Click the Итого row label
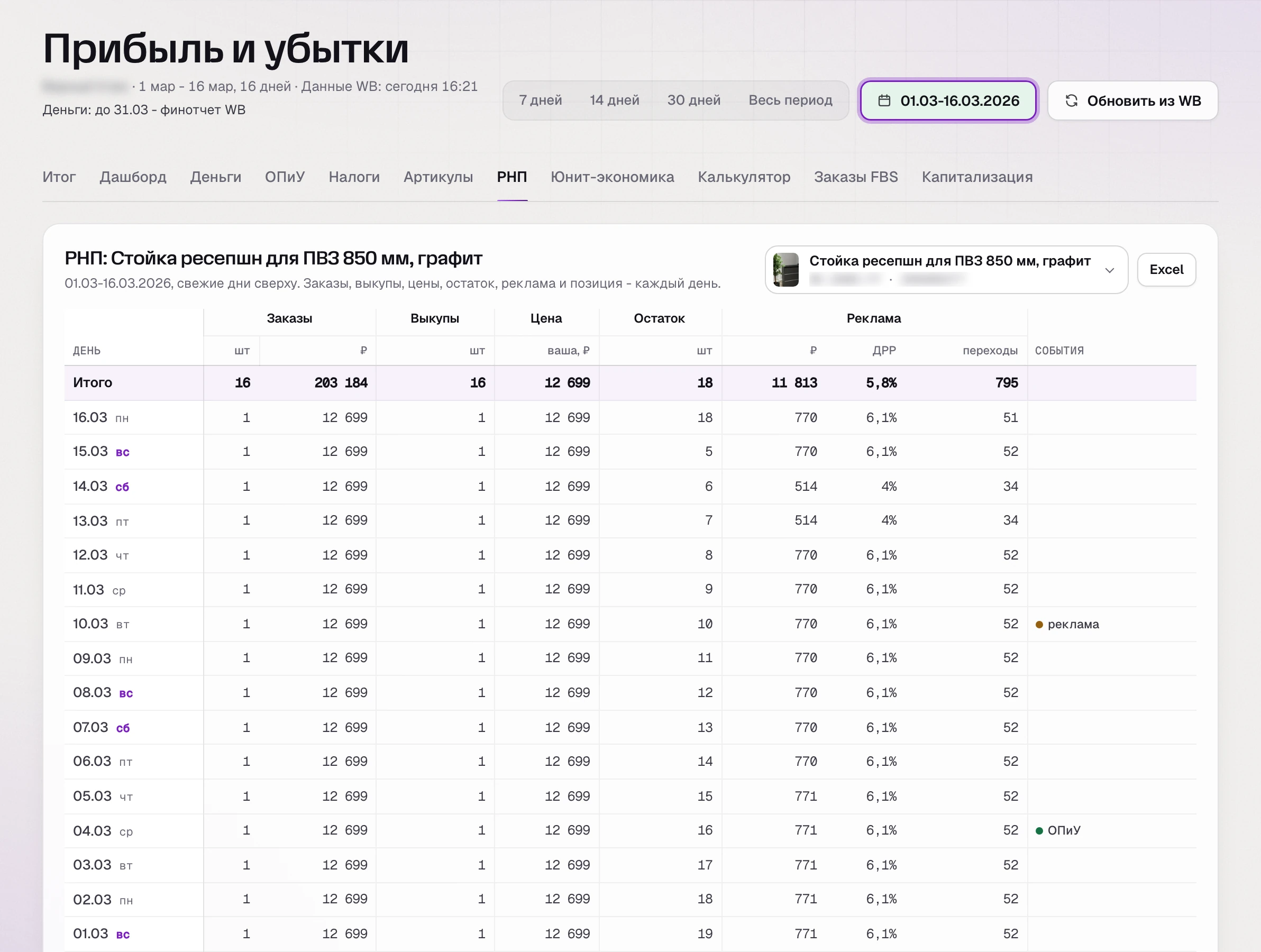This screenshot has height=952, width=1261. click(x=93, y=382)
